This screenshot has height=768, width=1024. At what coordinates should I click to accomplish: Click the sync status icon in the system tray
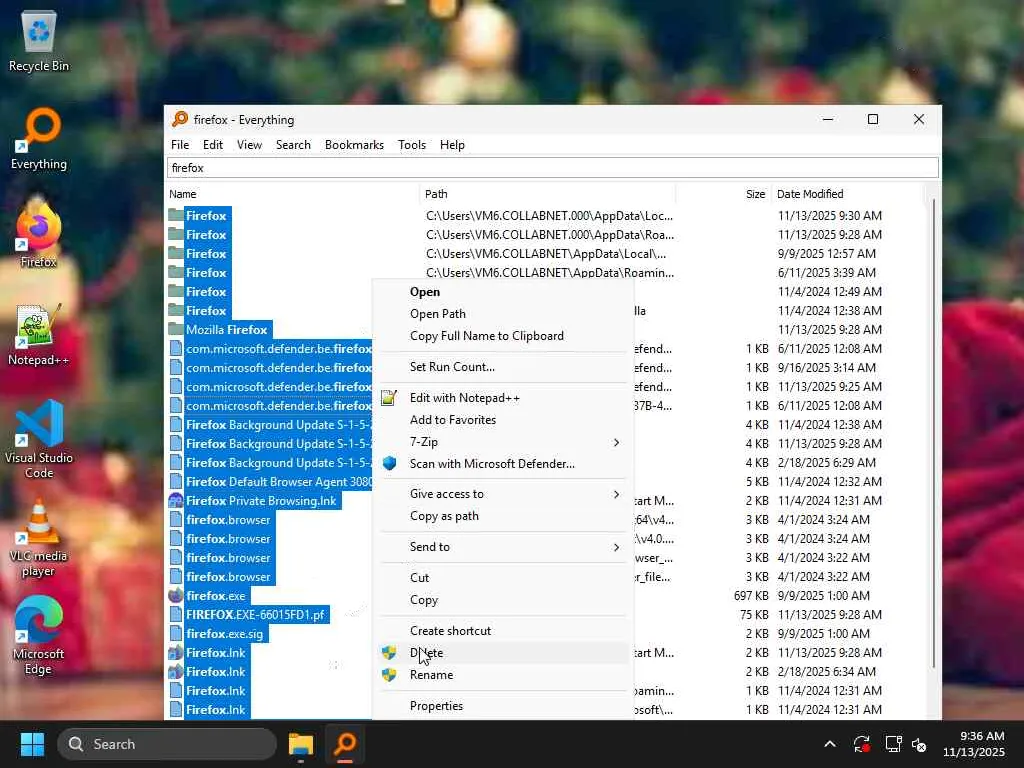coord(861,744)
